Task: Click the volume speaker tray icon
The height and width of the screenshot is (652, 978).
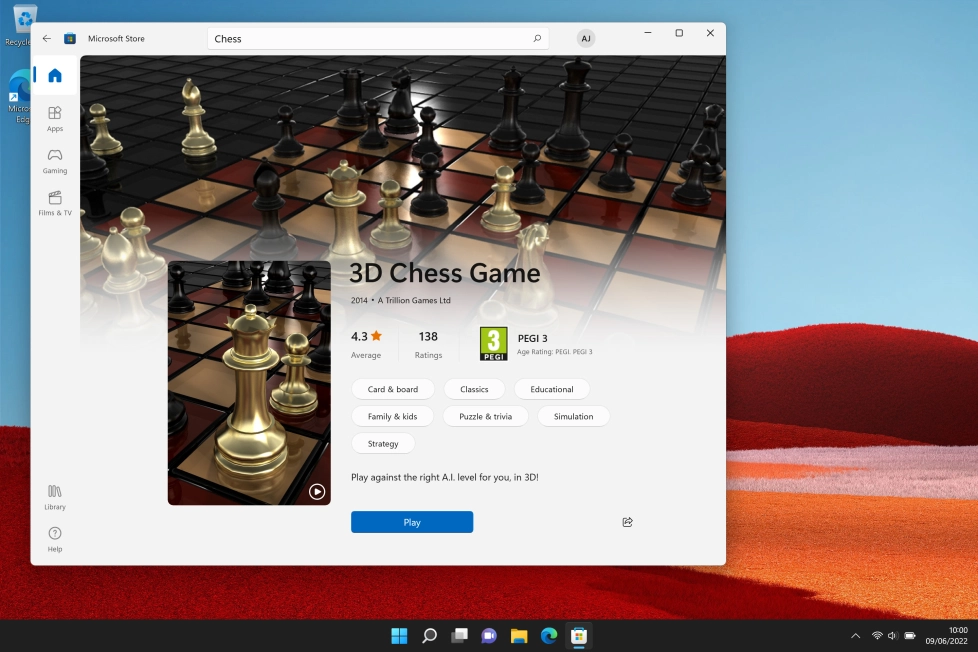Action: pos(893,636)
